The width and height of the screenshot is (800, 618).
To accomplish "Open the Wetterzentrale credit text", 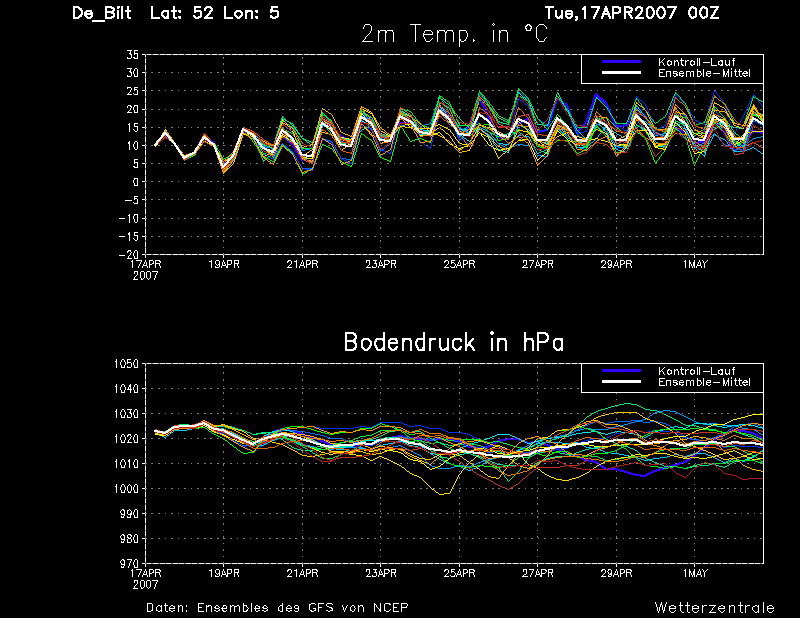I will 714,607.
